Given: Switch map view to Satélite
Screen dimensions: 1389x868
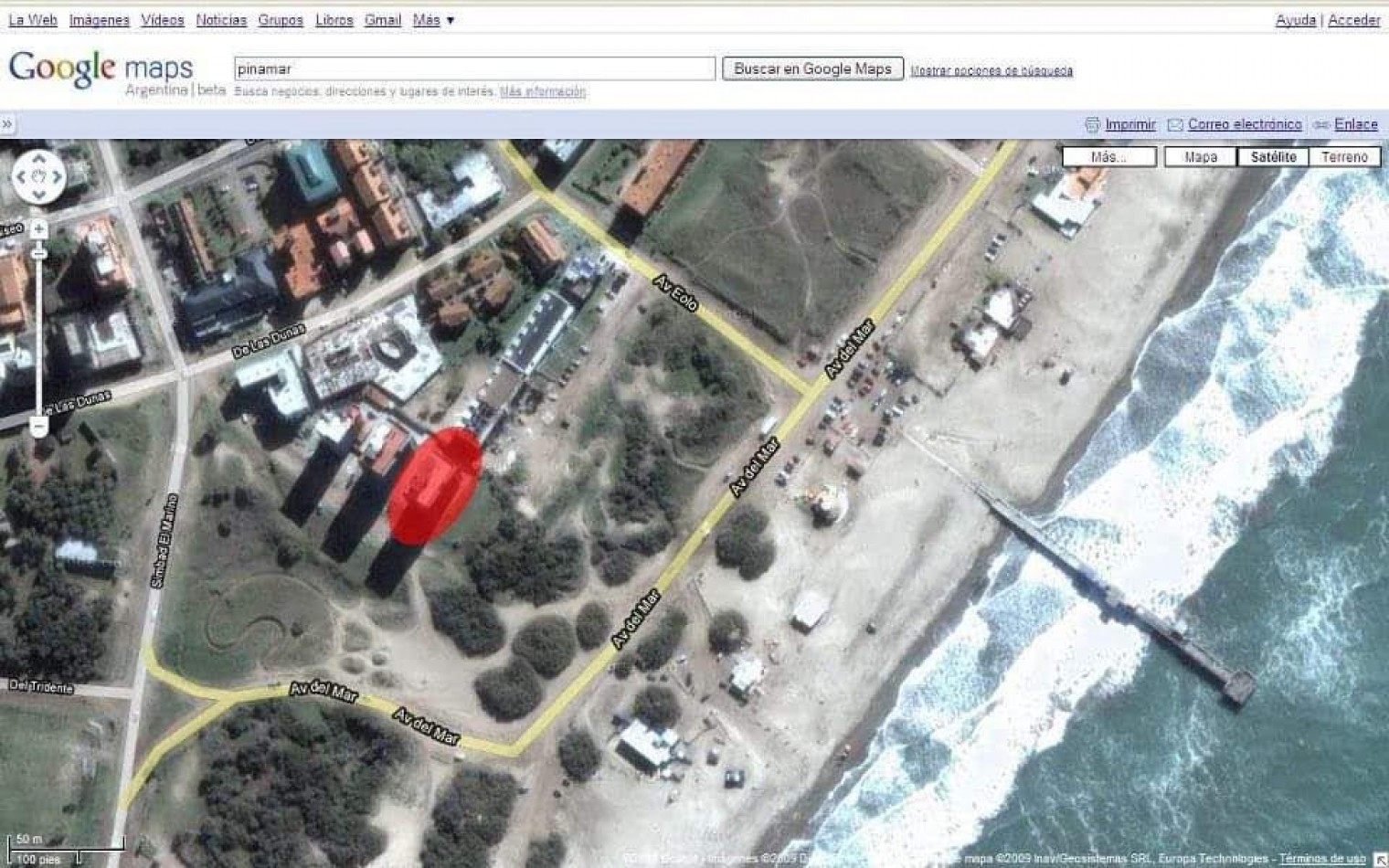Looking at the screenshot, I should pyautogui.click(x=1273, y=157).
